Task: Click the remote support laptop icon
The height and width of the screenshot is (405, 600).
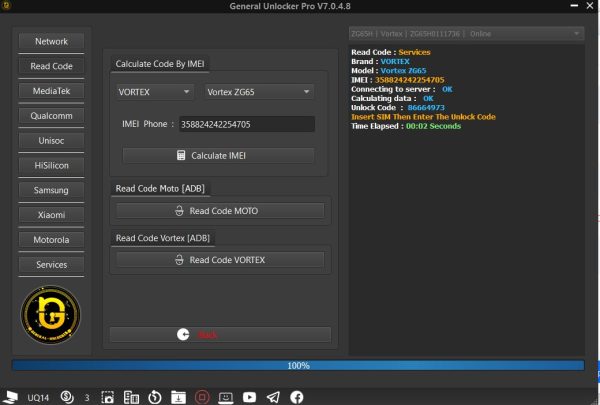Action: click(226, 398)
